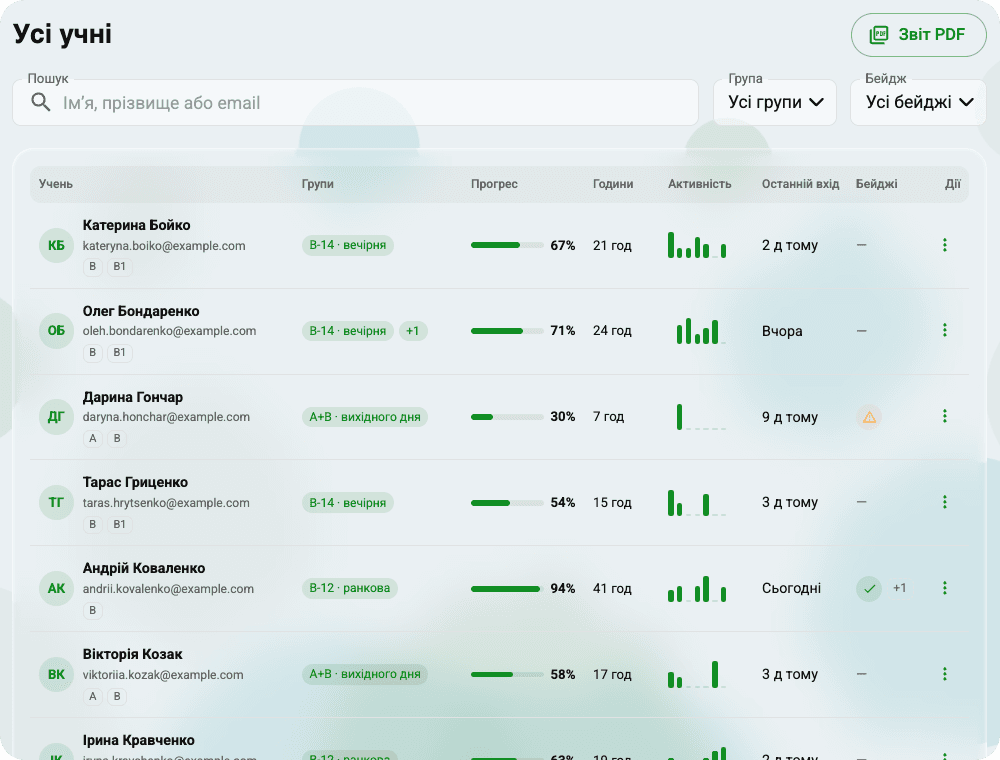Click hours value '7 год'
The height and width of the screenshot is (760, 1000).
pos(608,416)
